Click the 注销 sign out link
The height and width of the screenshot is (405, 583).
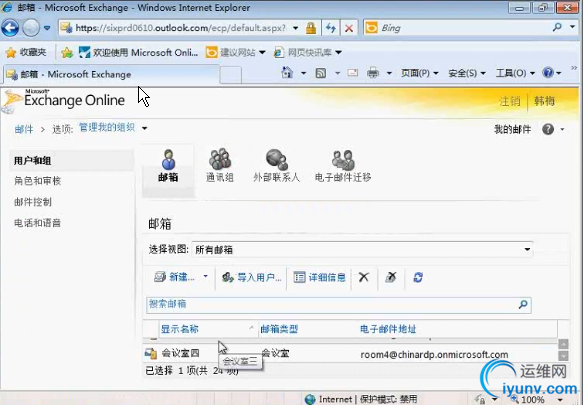[x=509, y=101]
